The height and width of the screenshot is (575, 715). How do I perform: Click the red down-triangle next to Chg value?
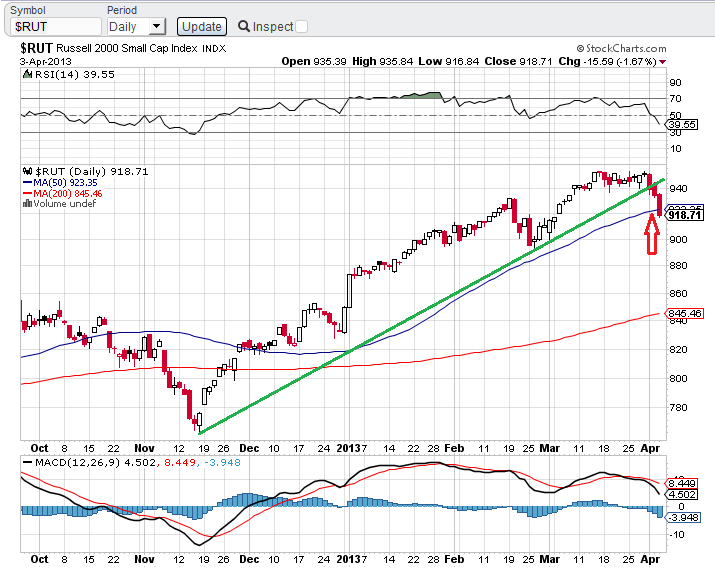[662, 62]
